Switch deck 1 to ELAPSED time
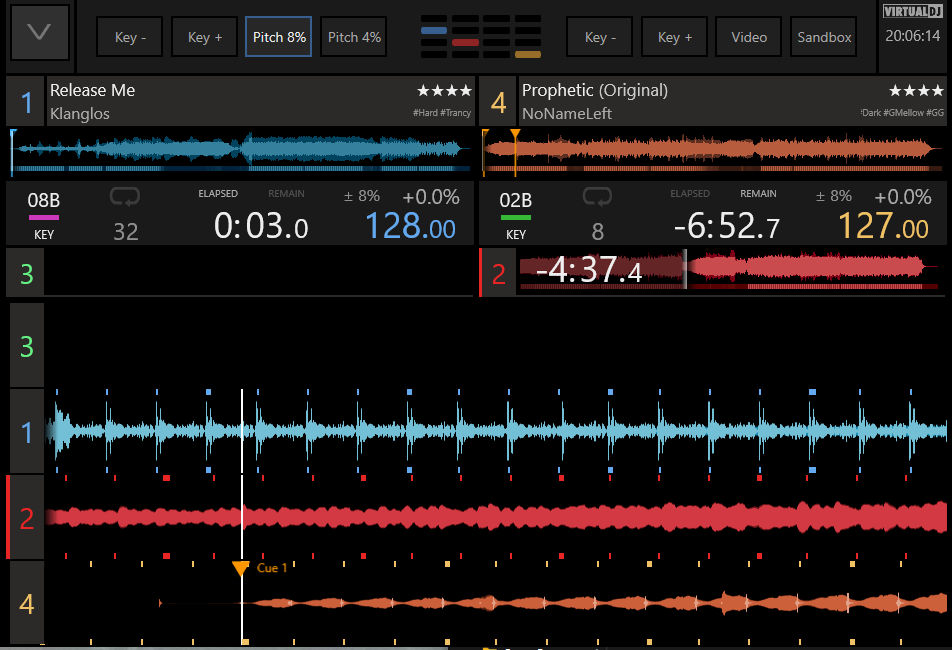The height and width of the screenshot is (650, 952). 218,194
